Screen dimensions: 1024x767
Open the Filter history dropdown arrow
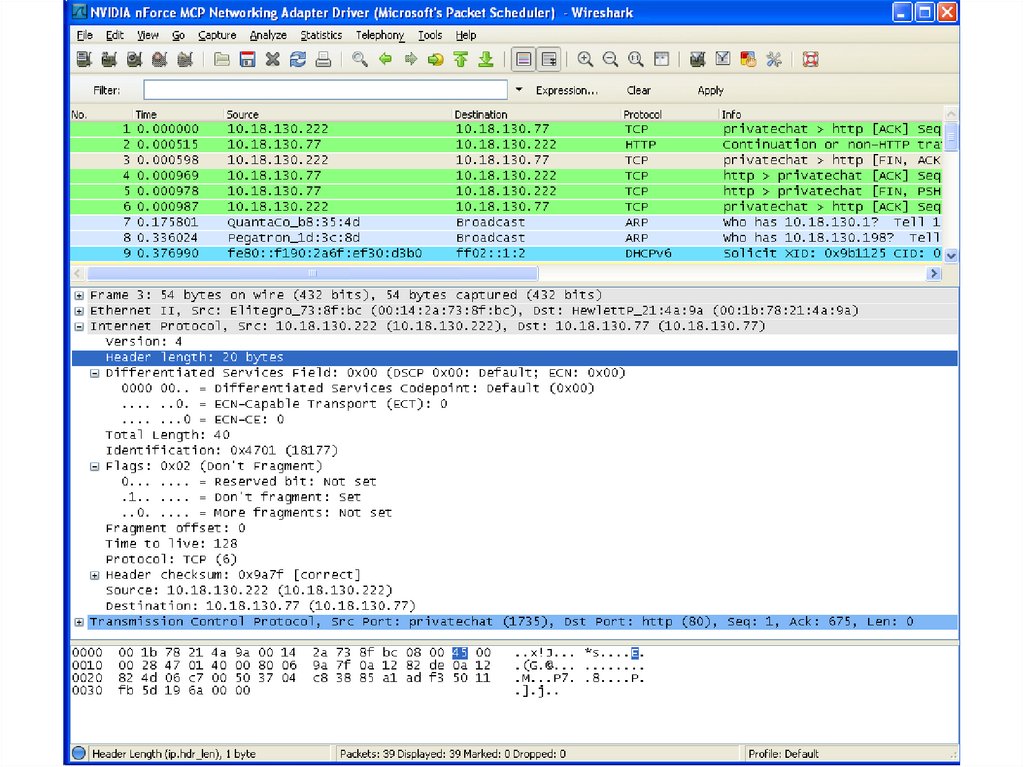click(518, 90)
